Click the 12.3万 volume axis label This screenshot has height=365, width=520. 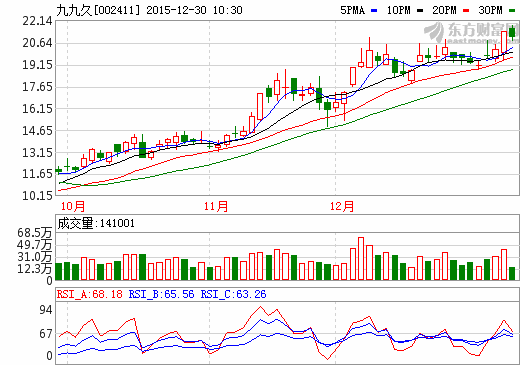click(35, 269)
